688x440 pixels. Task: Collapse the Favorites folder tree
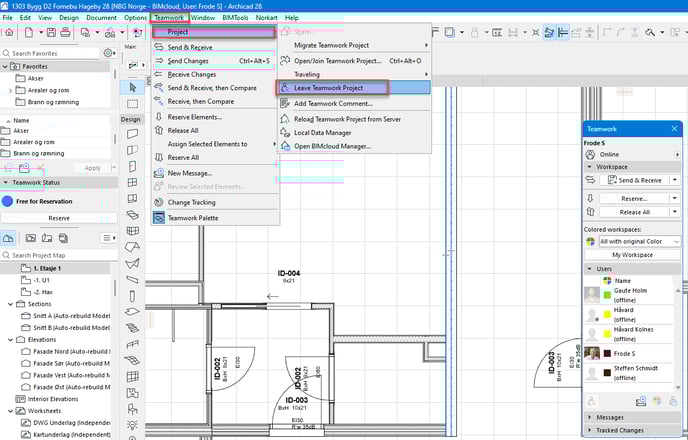coord(5,66)
